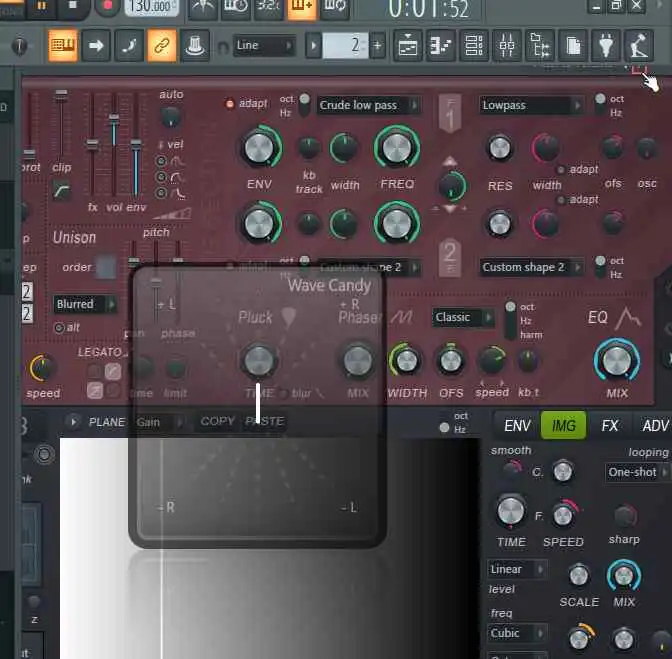Flip oct/Hz switch beside Custom shape 2
The image size is (672, 659).
click(x=600, y=267)
